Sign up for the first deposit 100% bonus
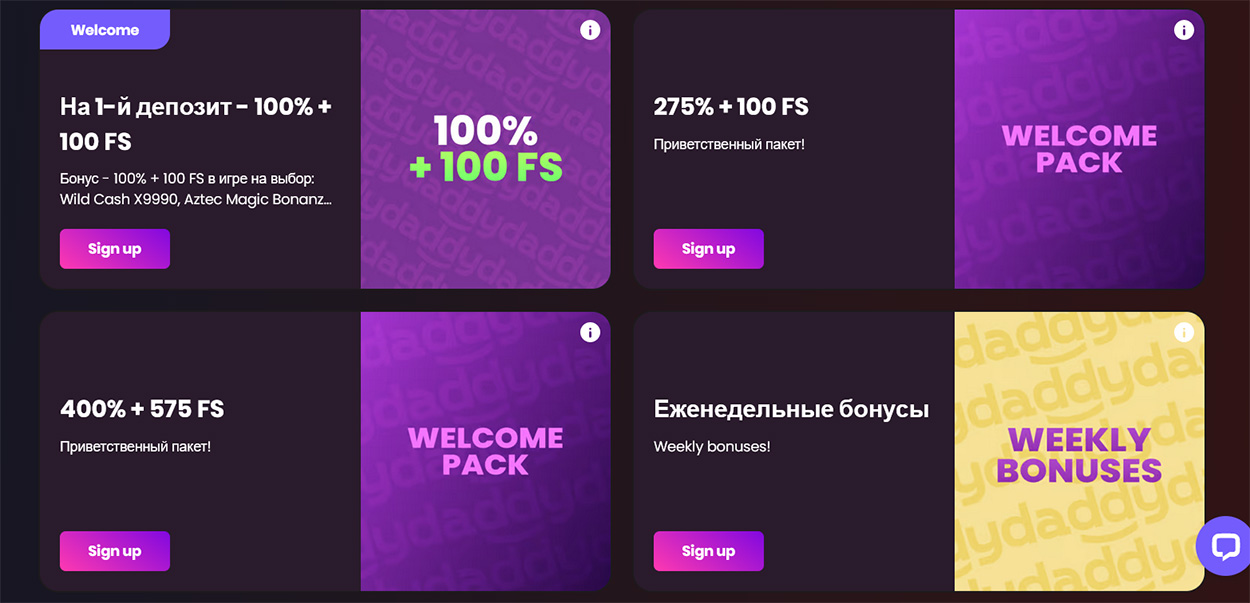Image resolution: width=1250 pixels, height=603 pixels. (x=114, y=248)
